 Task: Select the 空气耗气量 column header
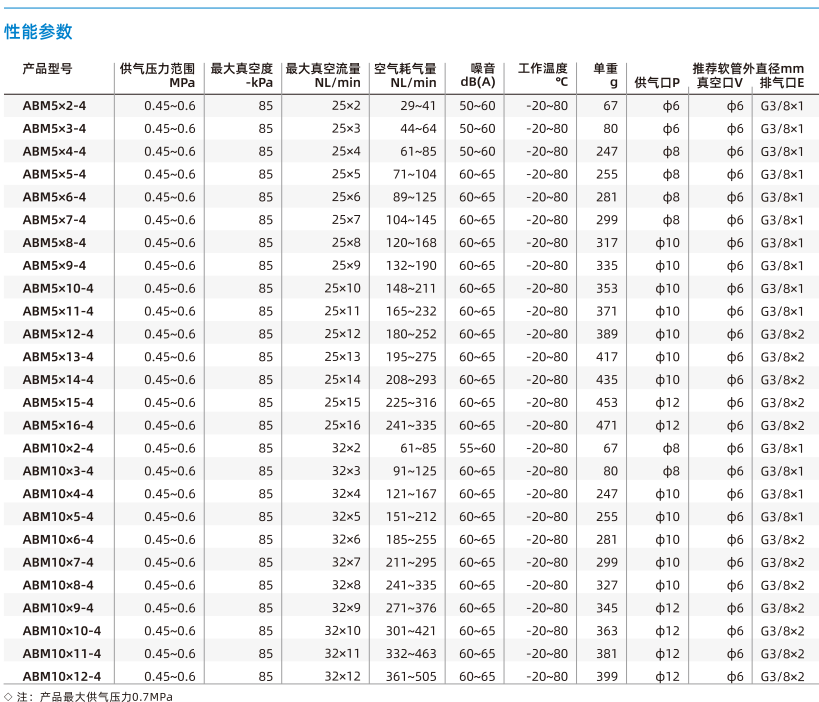point(405,75)
